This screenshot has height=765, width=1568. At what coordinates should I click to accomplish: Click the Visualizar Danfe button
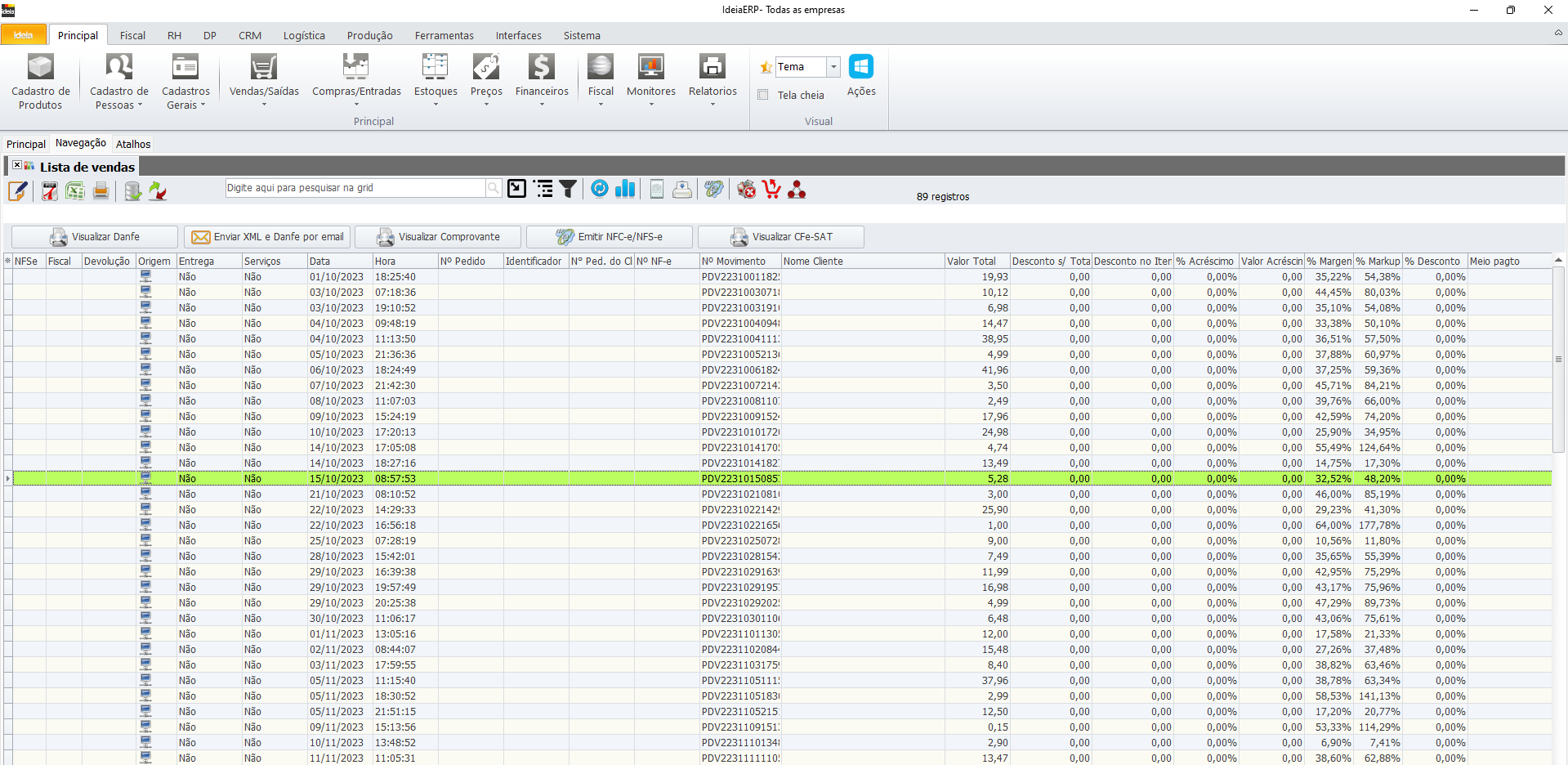[x=95, y=237]
